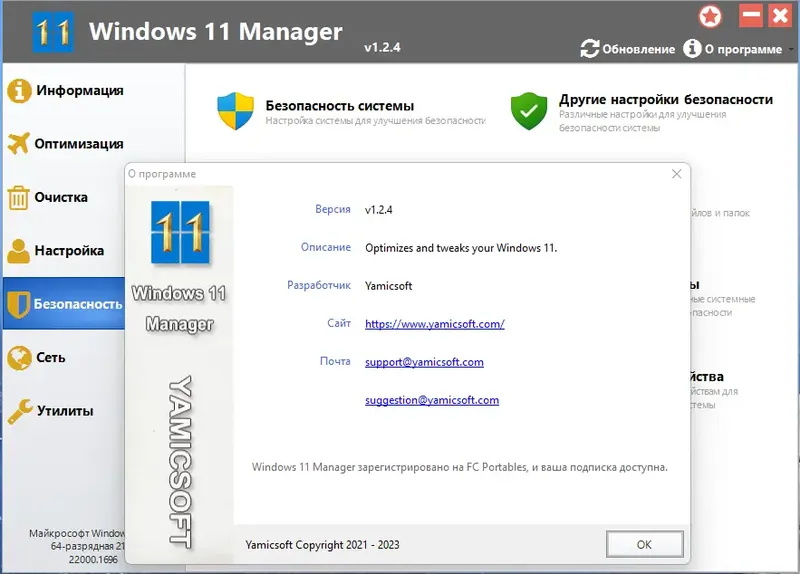Minimize the Windows 11 Manager window
Screen dimensions: 800x574
pos(751,16)
